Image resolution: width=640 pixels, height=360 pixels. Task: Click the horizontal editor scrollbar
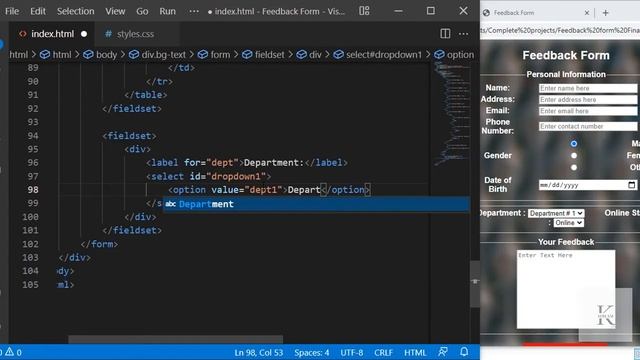click(x=176, y=339)
